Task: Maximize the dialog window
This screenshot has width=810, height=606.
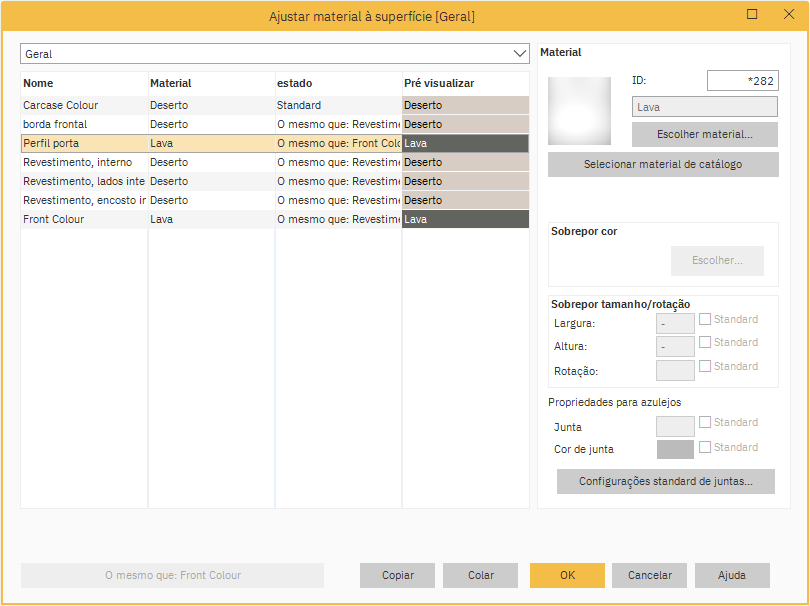Action: [752, 15]
